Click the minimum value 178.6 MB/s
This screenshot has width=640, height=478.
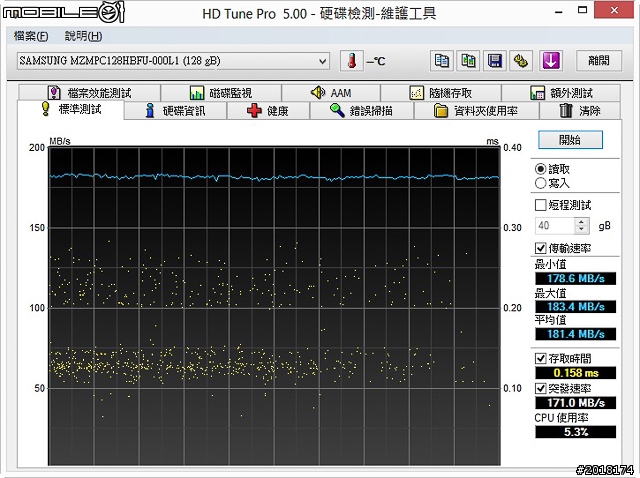tap(576, 279)
